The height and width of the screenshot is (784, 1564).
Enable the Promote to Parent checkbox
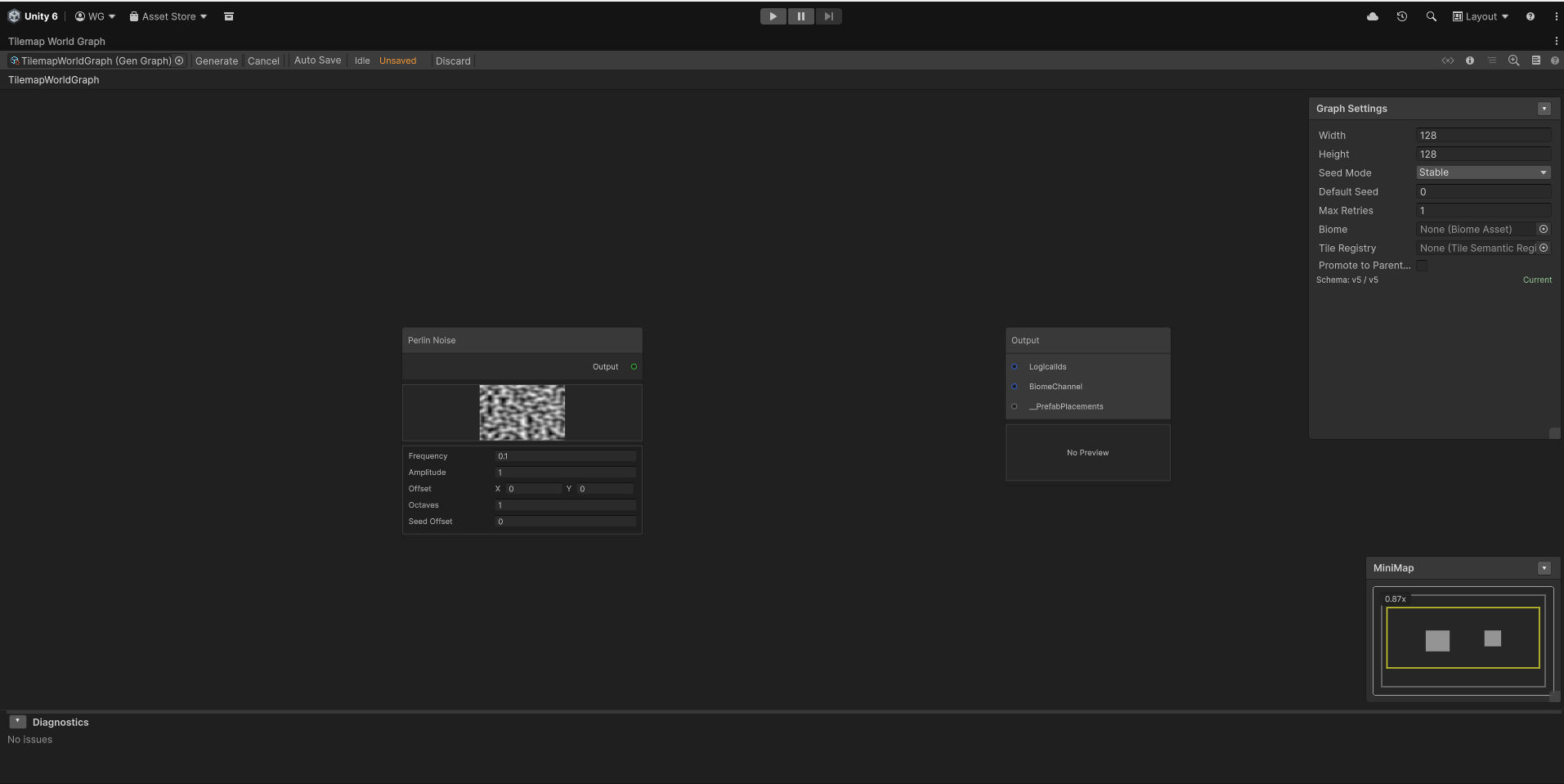coord(1423,266)
